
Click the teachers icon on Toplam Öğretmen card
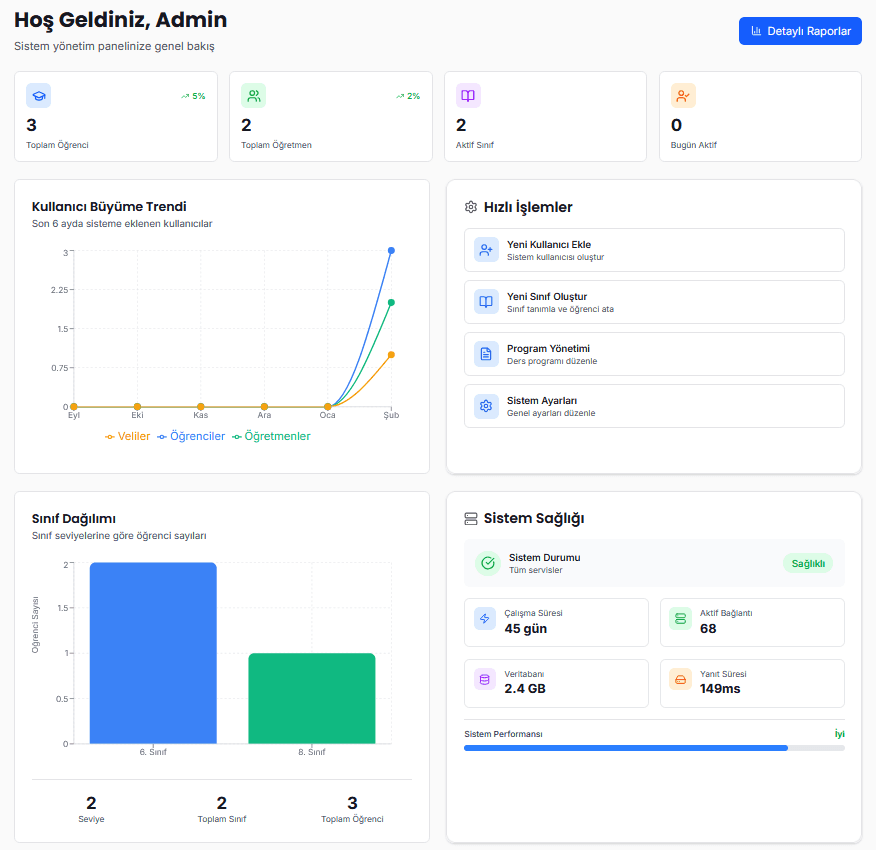click(x=253, y=95)
